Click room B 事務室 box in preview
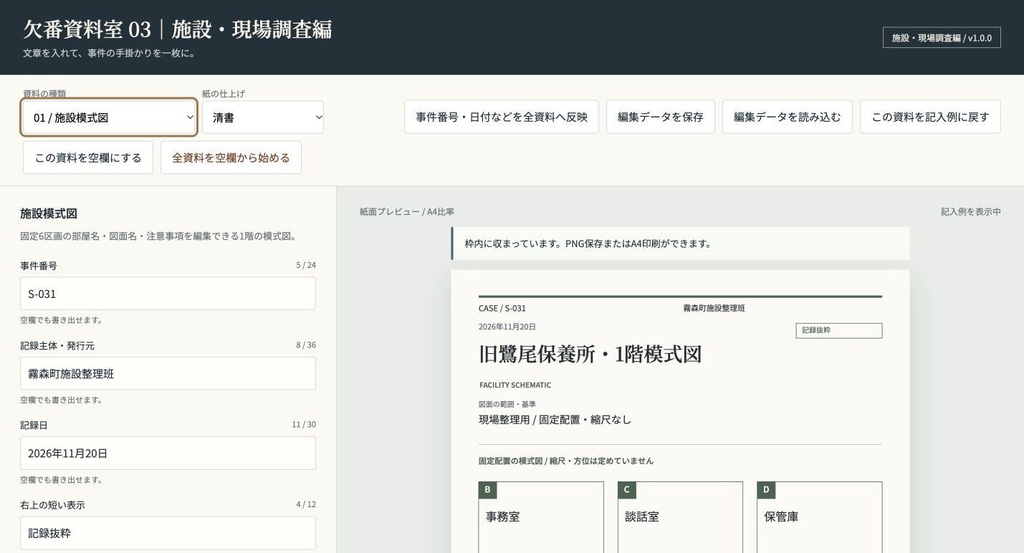Image resolution: width=1024 pixels, height=553 pixels. (x=541, y=517)
